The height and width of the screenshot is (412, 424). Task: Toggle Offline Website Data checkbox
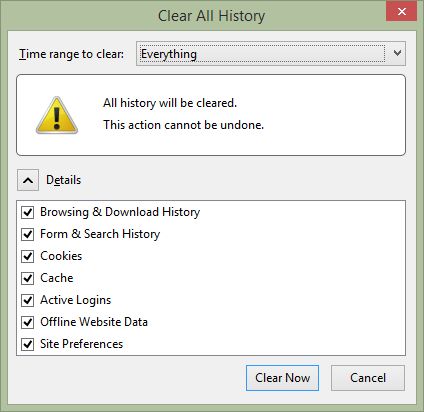[x=27, y=322]
